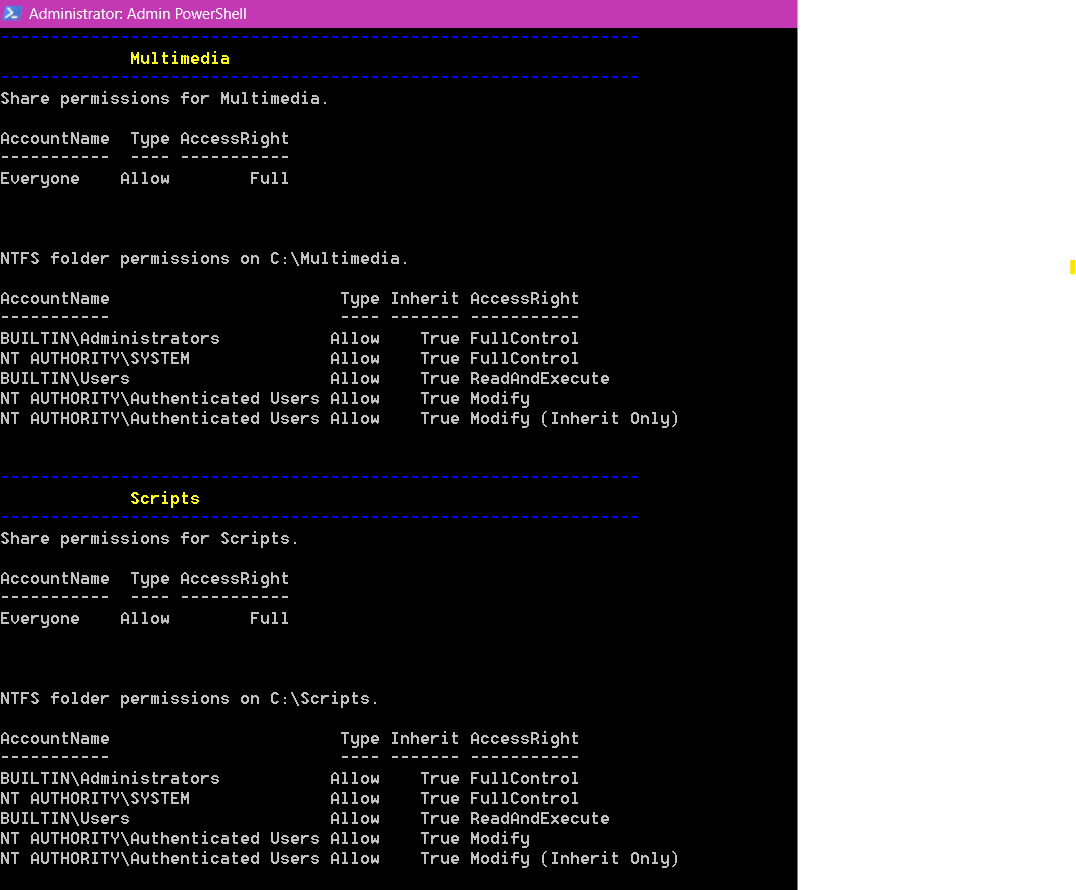Click 'ReadAndExecute' in the C:\Multimedia table
Image resolution: width=1076 pixels, height=890 pixels.
coord(539,378)
